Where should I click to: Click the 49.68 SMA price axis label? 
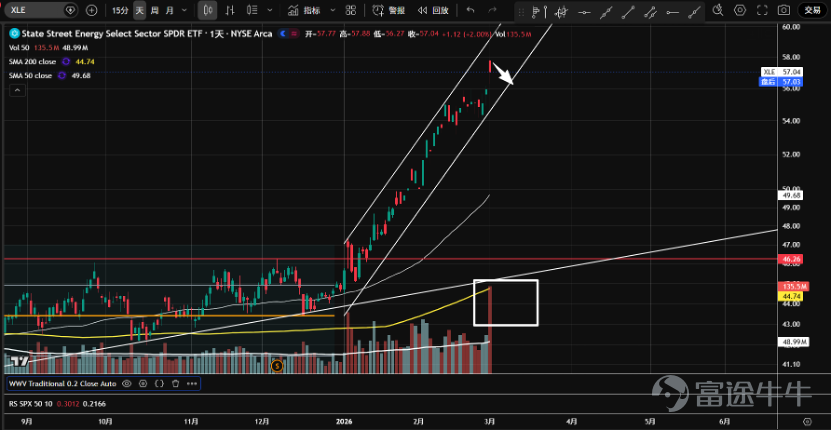[x=791, y=195]
